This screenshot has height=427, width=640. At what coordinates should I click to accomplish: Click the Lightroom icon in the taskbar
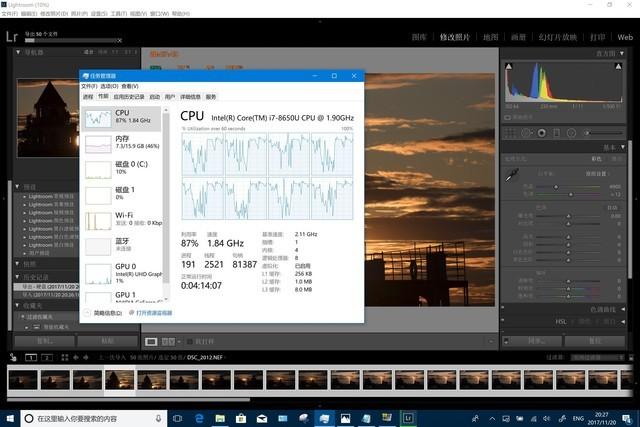pos(408,417)
